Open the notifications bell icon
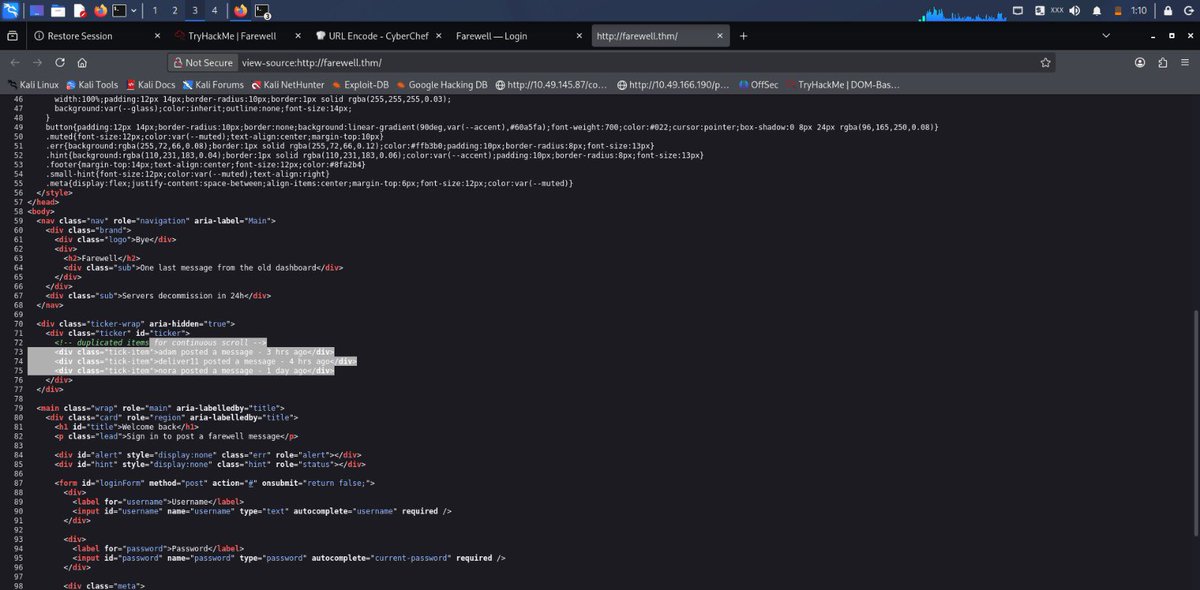 1097,11
